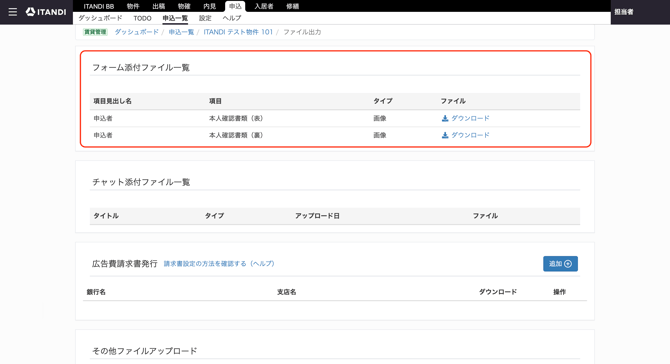Screen dimensions: 670x364
Task: Click download icon for 本人確認書類（裏）
Action: (445, 135)
